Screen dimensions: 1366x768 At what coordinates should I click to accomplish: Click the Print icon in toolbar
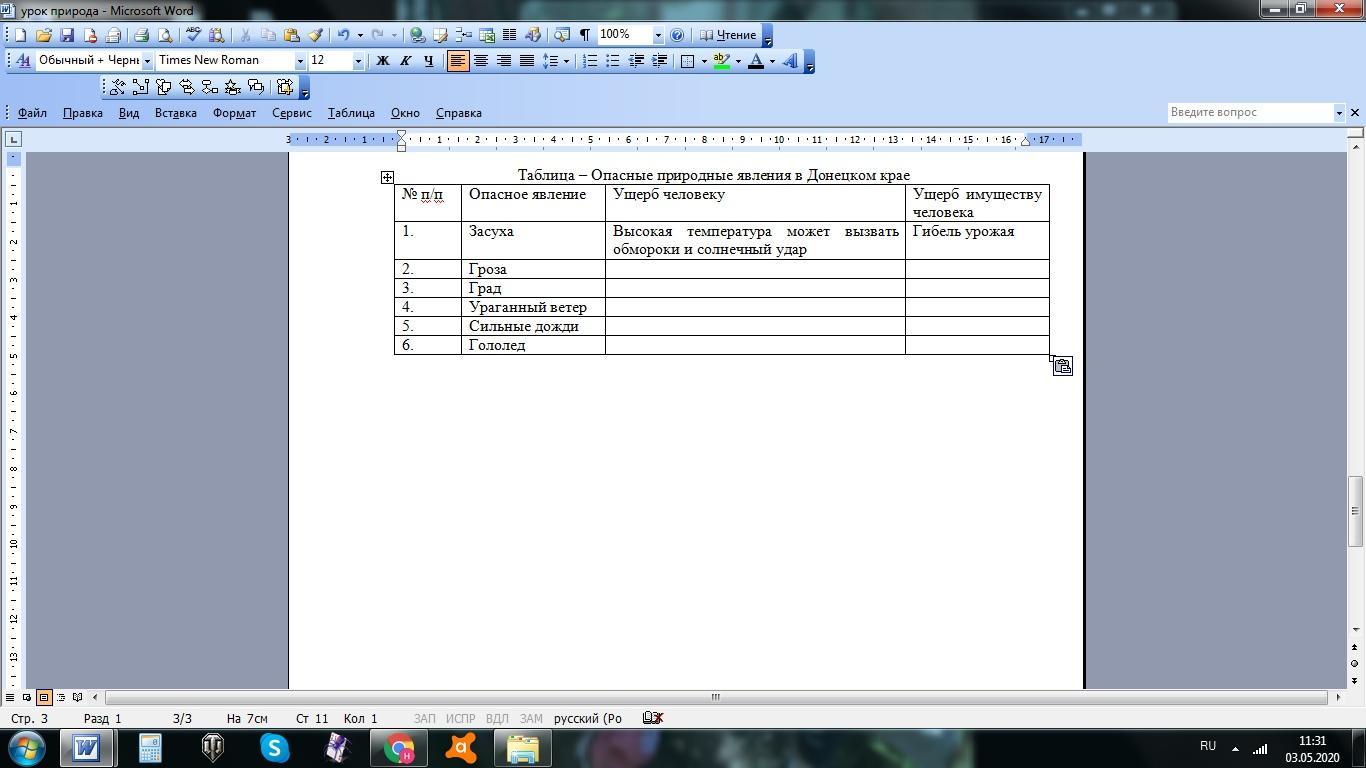click(141, 35)
